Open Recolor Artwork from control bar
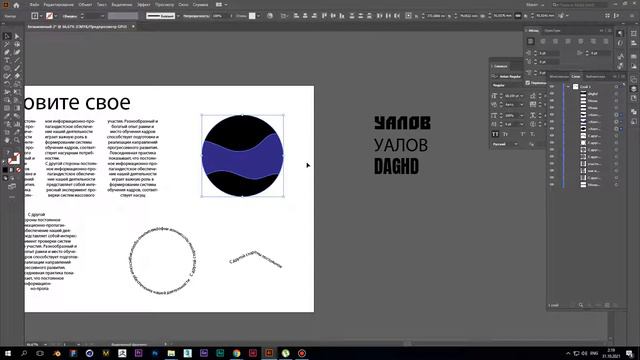The image size is (640, 360). click(270, 16)
